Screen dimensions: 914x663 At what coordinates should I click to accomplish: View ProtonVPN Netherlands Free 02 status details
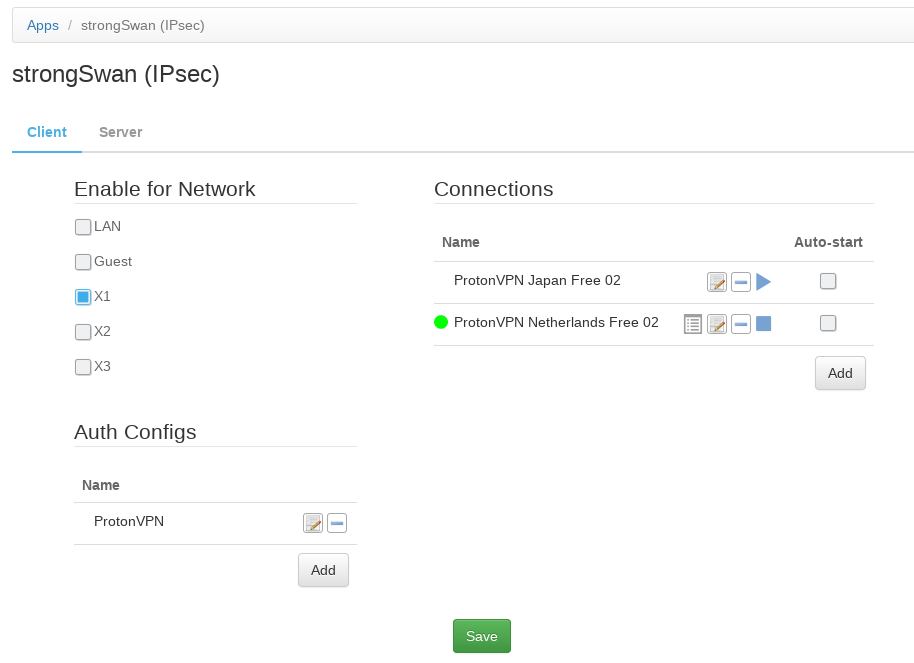coord(693,324)
